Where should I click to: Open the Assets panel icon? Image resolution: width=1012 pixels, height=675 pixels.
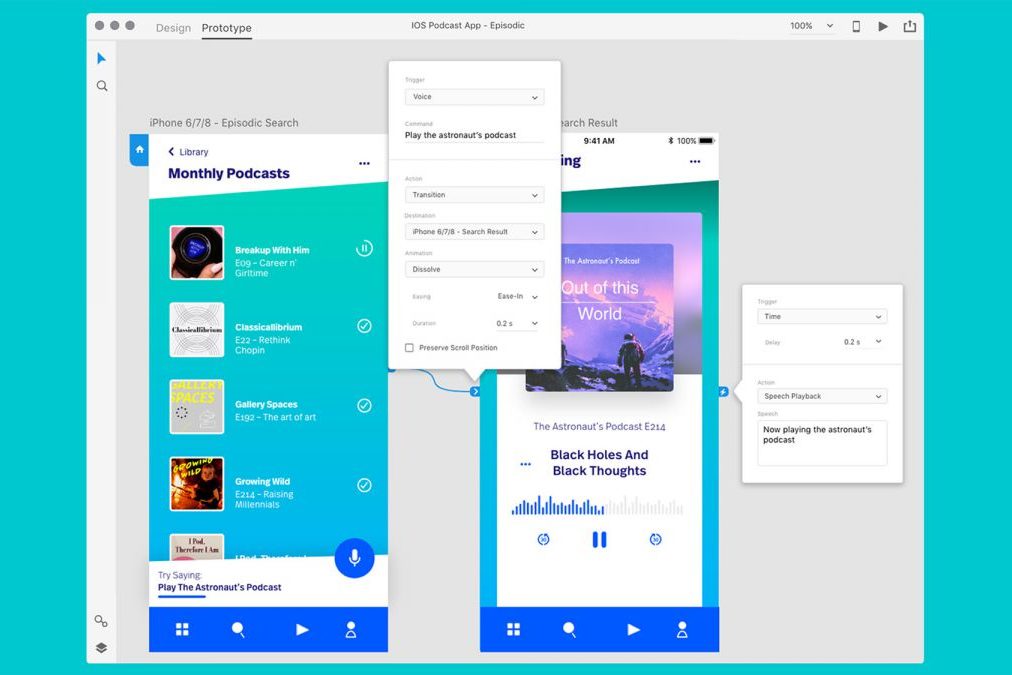coord(101,621)
